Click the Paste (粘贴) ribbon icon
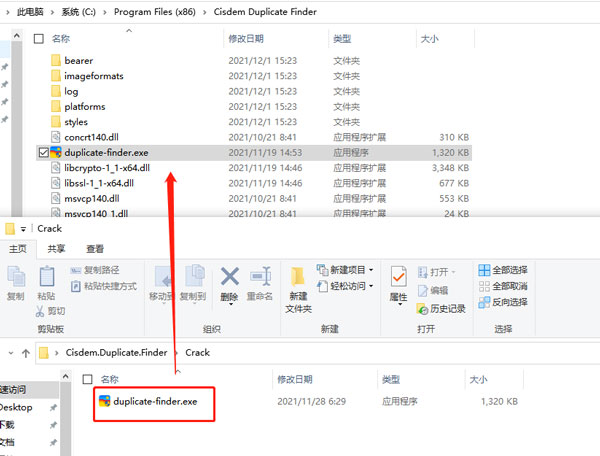Image resolution: width=600 pixels, height=456 pixels. point(47,276)
